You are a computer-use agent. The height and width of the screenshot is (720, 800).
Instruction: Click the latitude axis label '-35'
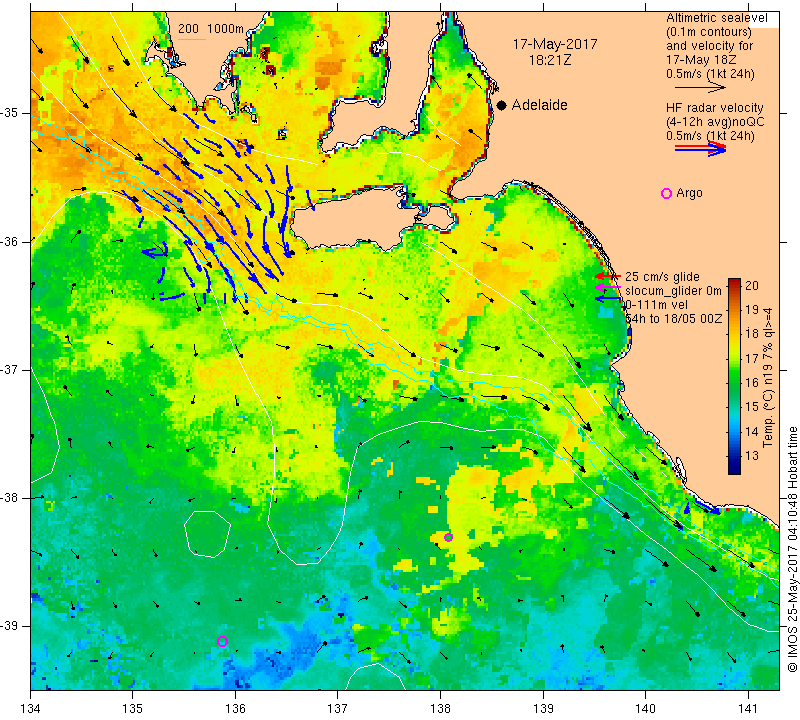tap(11, 113)
